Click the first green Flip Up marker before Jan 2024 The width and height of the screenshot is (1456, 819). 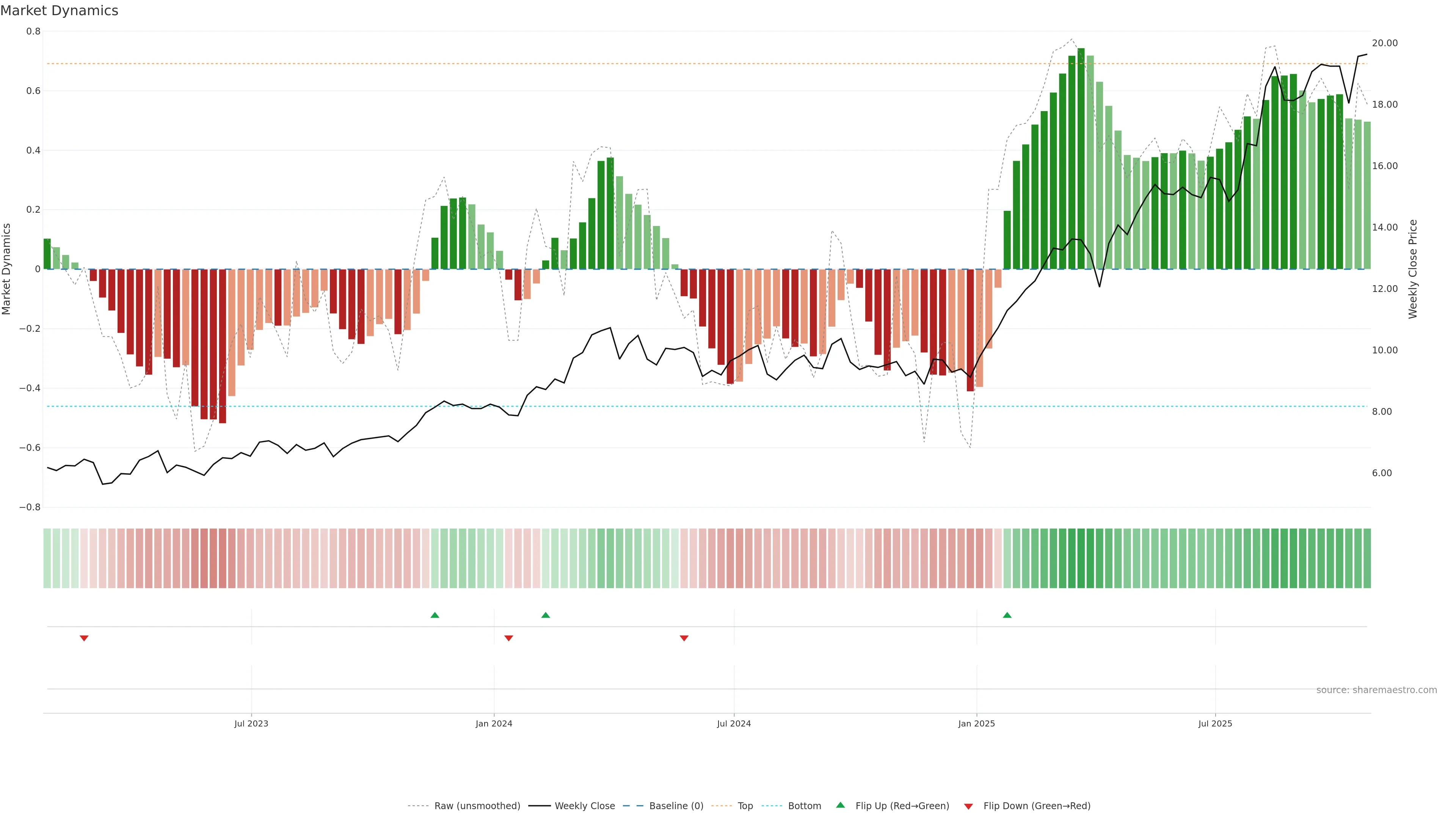435,615
